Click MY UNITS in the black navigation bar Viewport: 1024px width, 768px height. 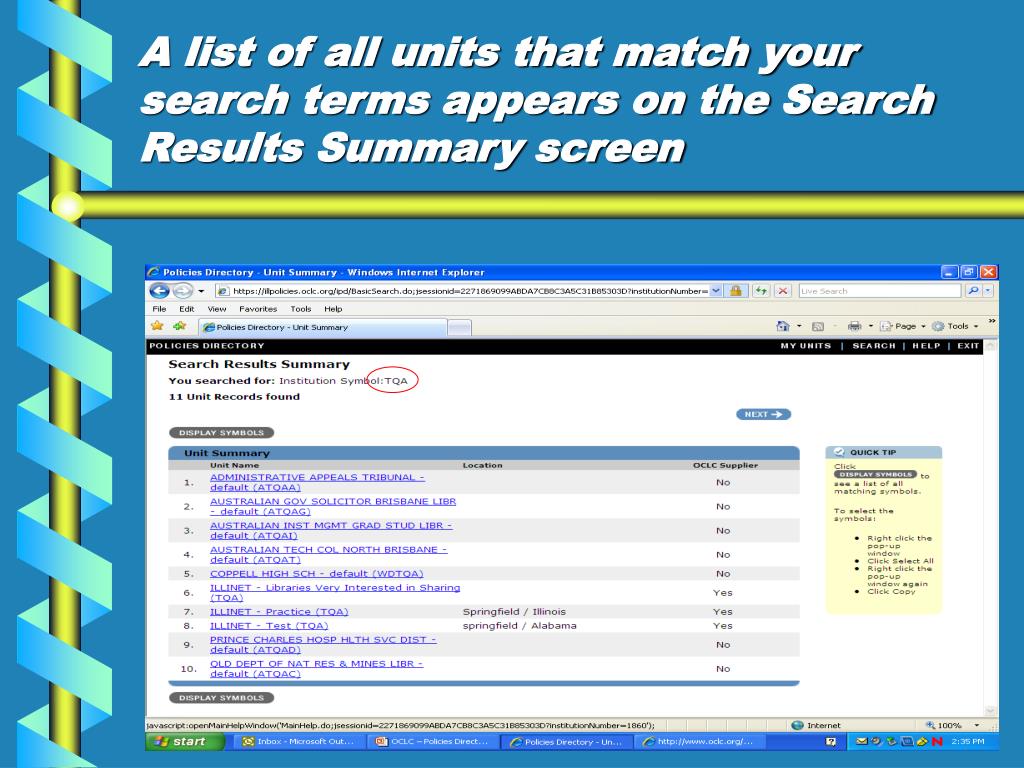point(806,345)
